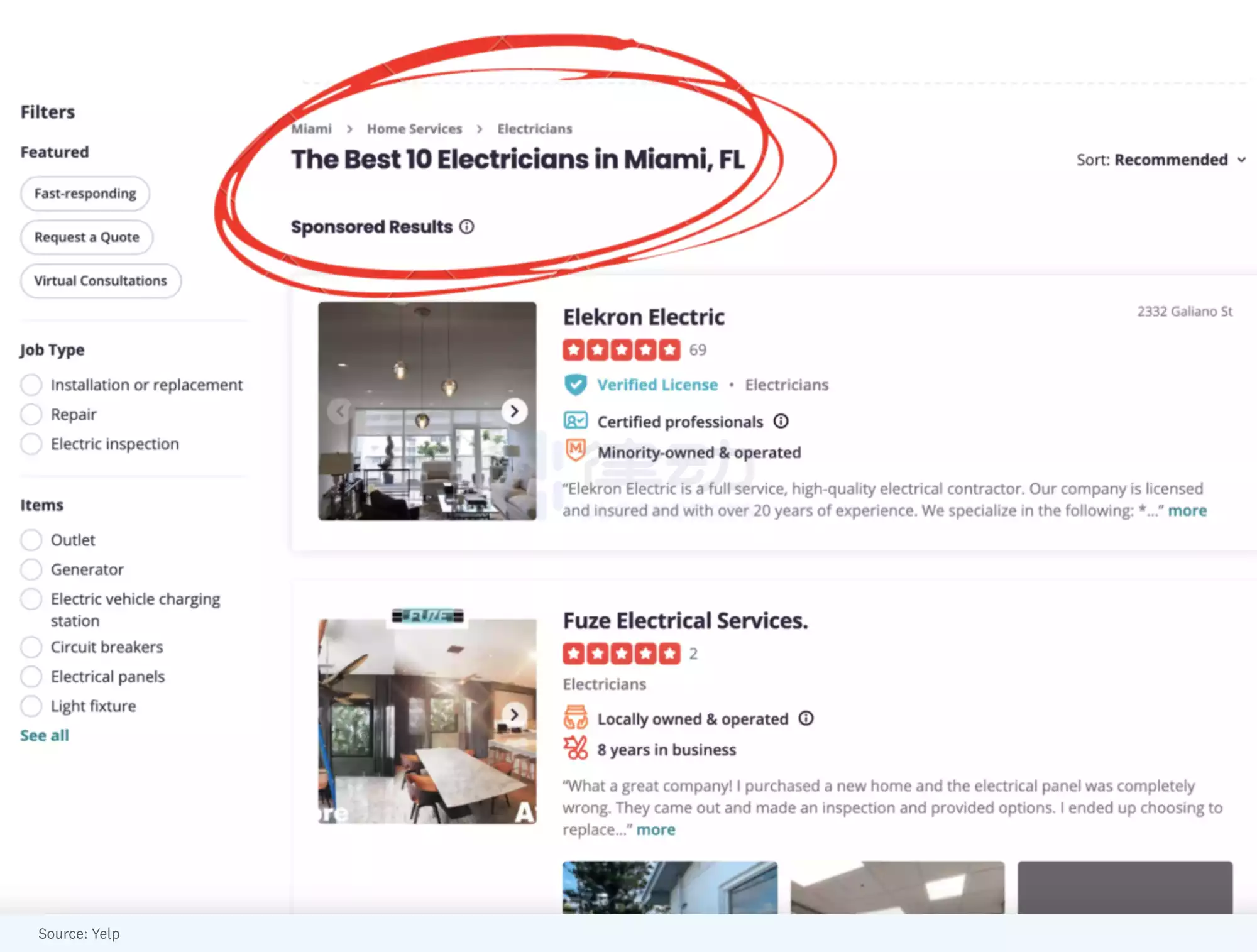Click the Fast-responding filter button
The image size is (1257, 952).
coord(85,193)
